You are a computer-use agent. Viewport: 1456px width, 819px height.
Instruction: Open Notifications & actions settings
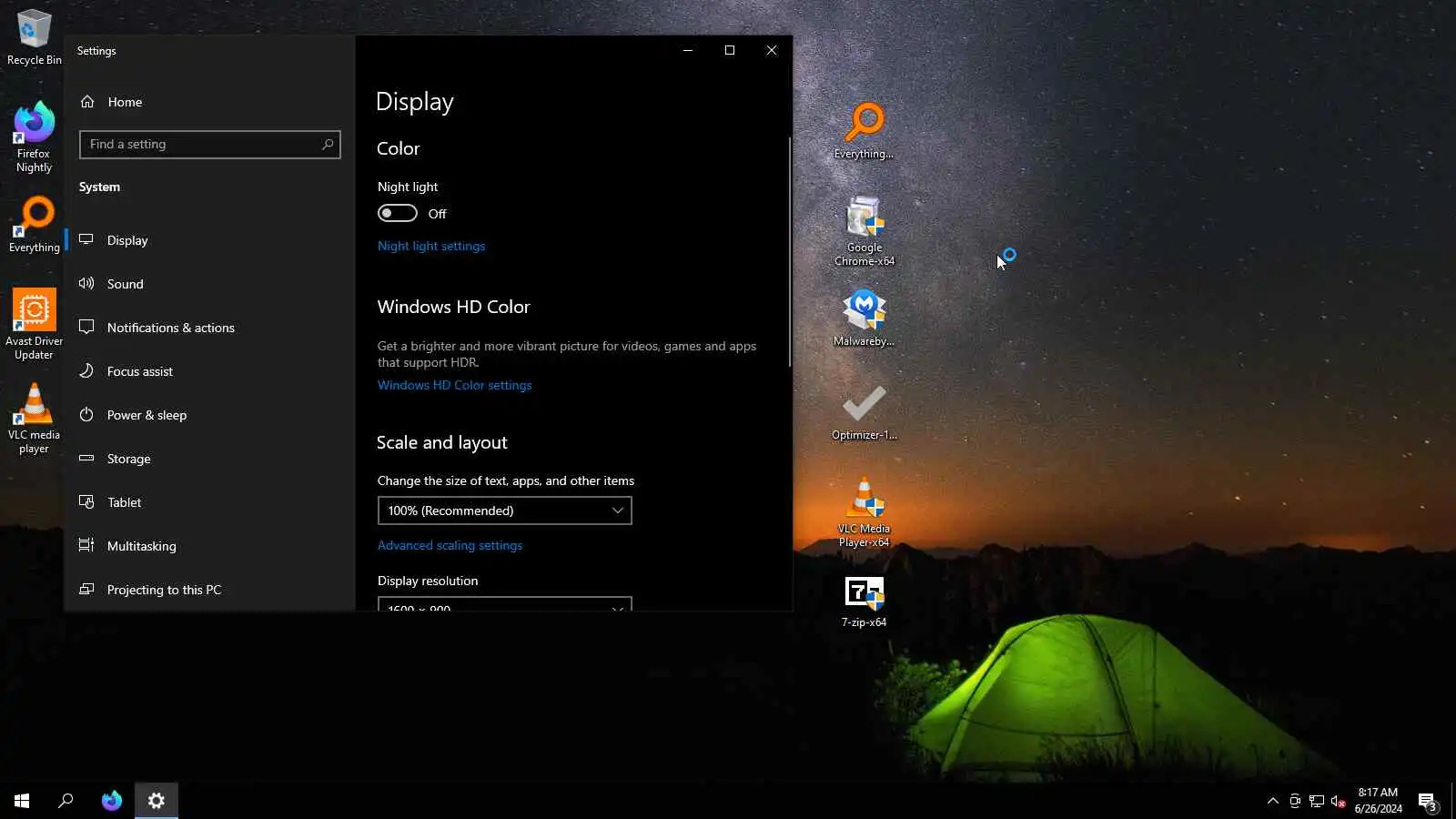pyautogui.click(x=210, y=328)
